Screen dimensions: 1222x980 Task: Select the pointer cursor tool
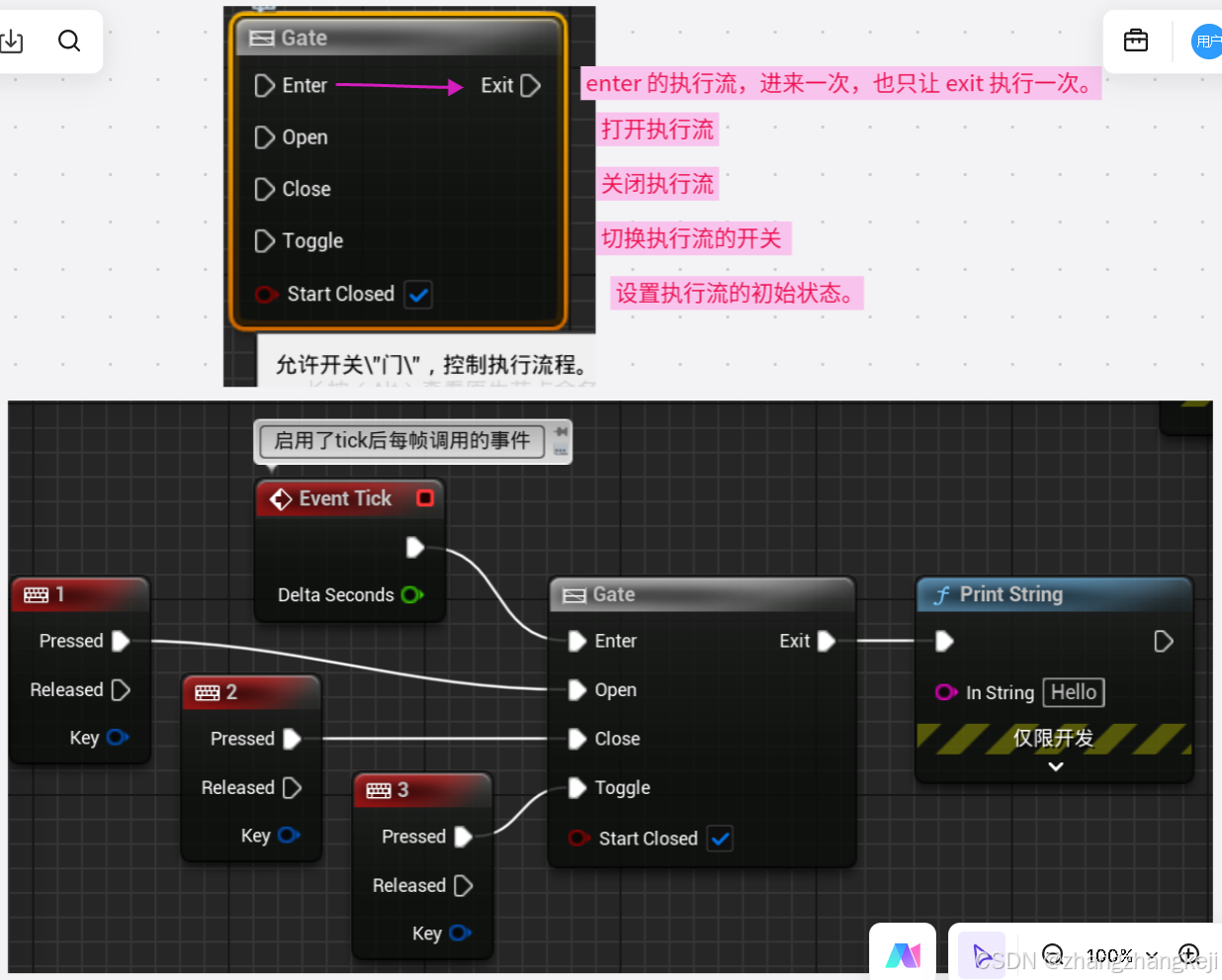click(x=982, y=955)
